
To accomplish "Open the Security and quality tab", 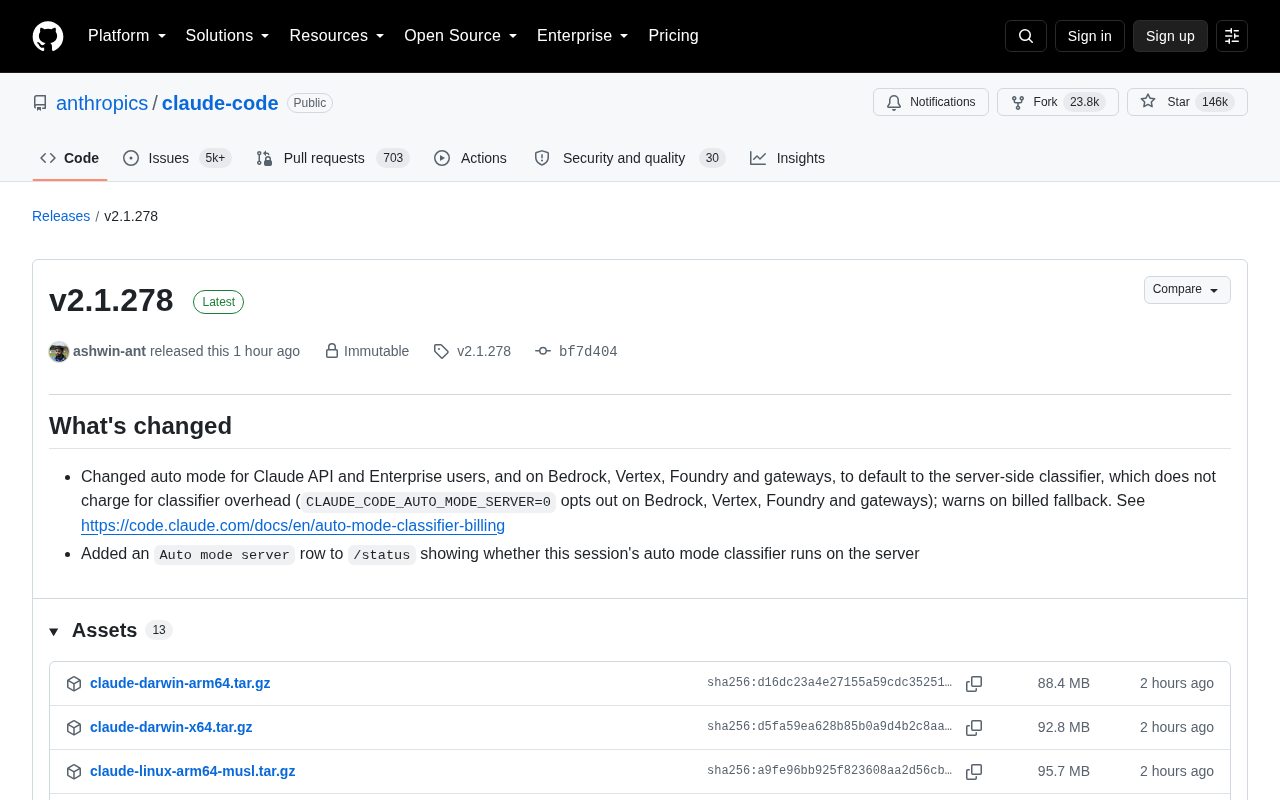I will (629, 158).
